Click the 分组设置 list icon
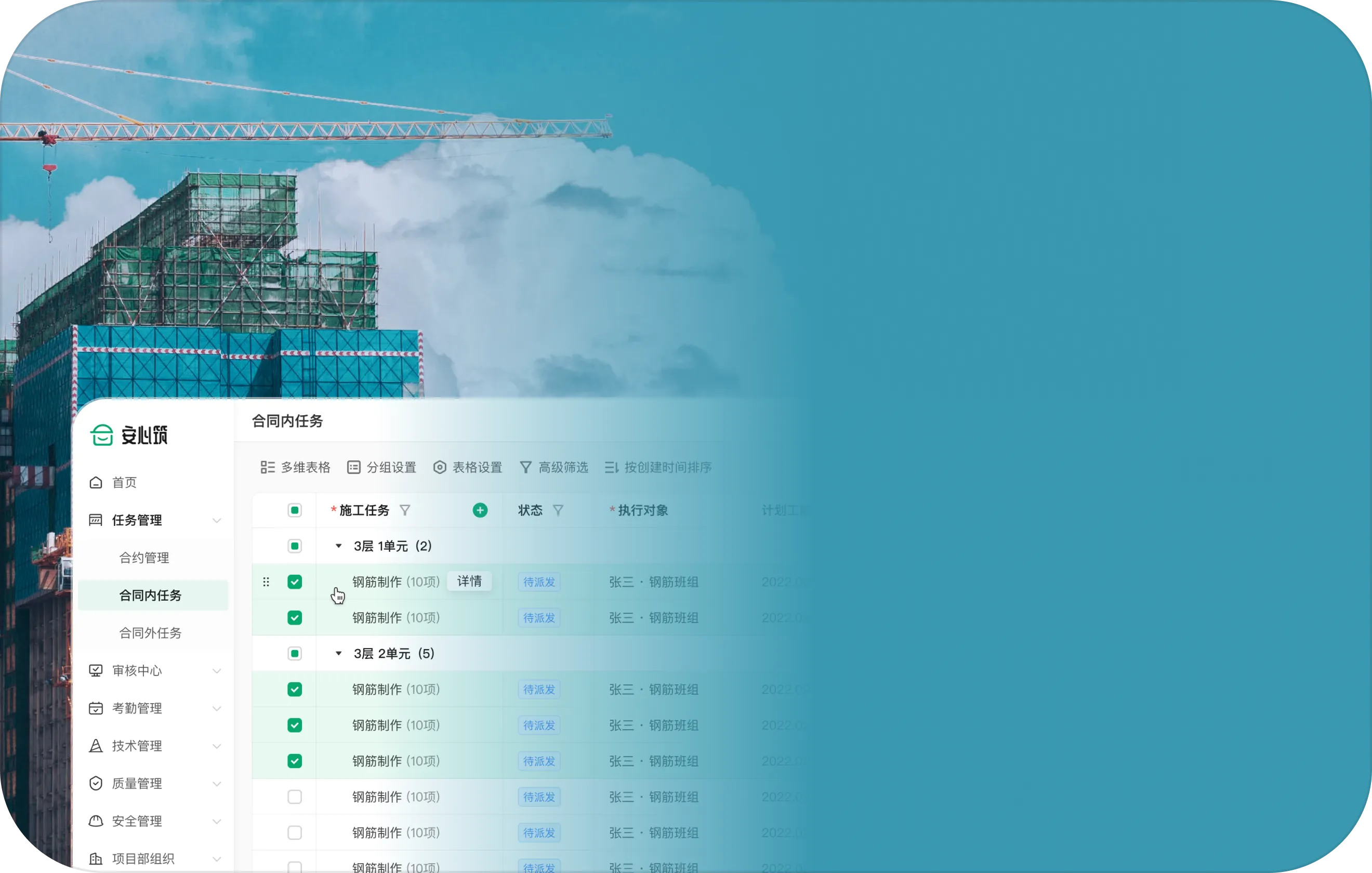This screenshot has height=873, width=1372. tap(353, 467)
